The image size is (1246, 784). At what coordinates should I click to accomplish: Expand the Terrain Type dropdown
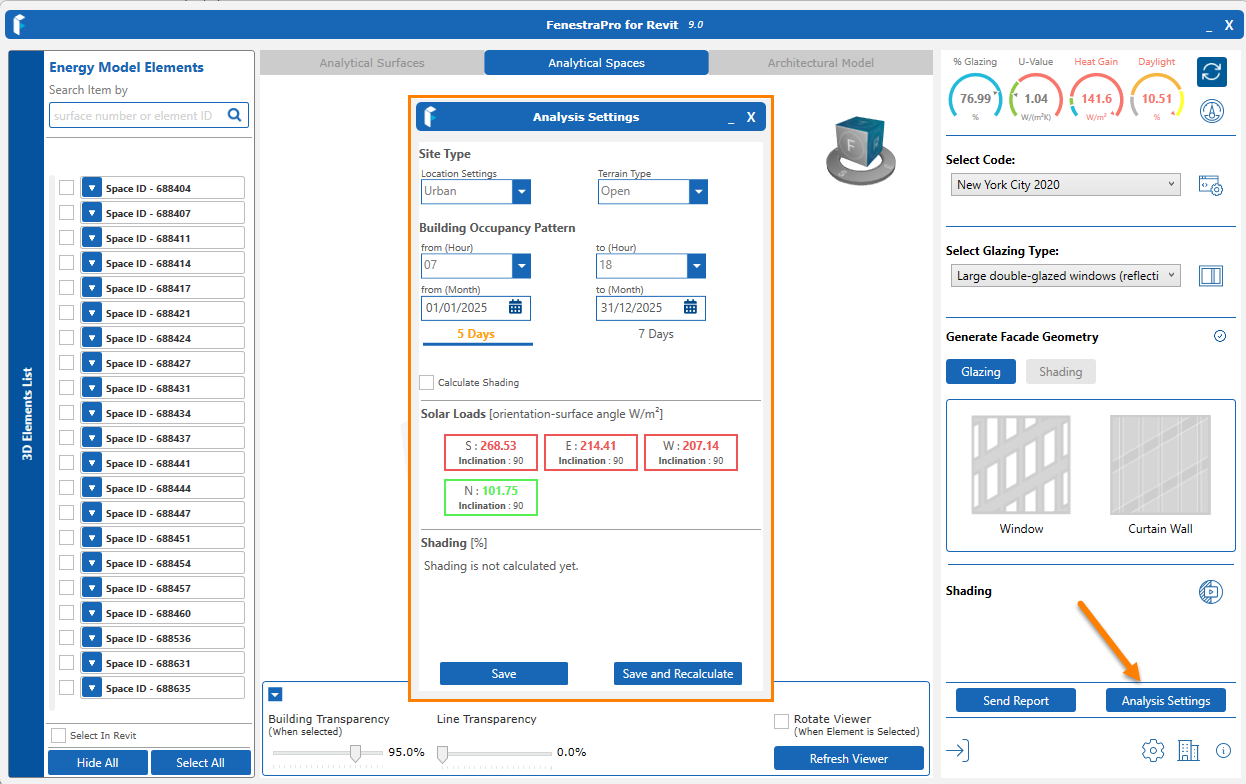click(697, 191)
